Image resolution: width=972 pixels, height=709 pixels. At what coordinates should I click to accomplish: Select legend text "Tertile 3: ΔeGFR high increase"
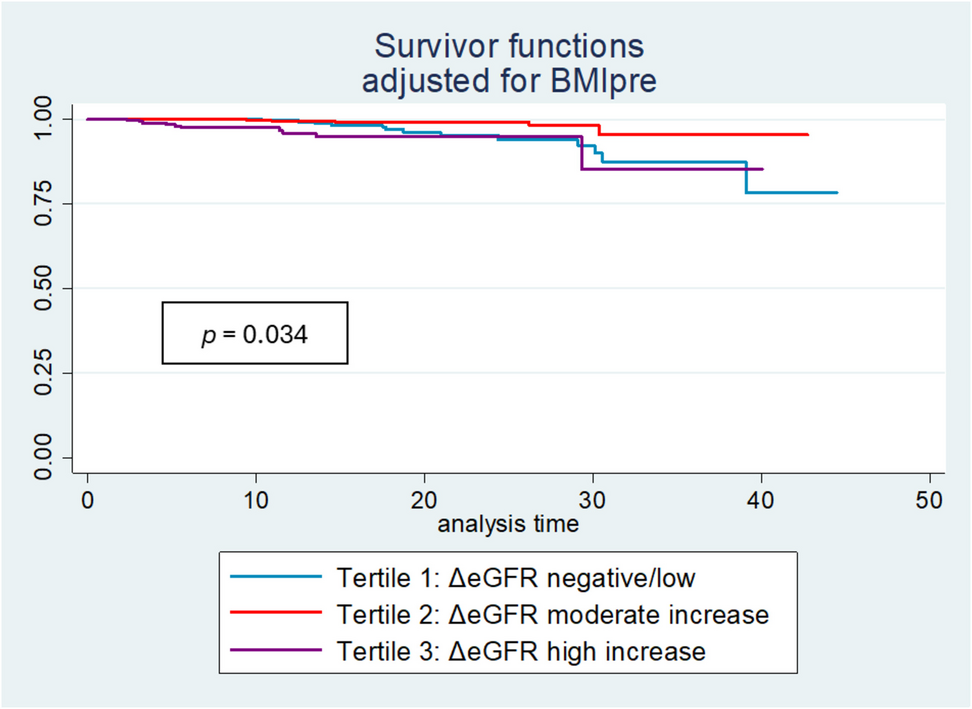click(523, 651)
